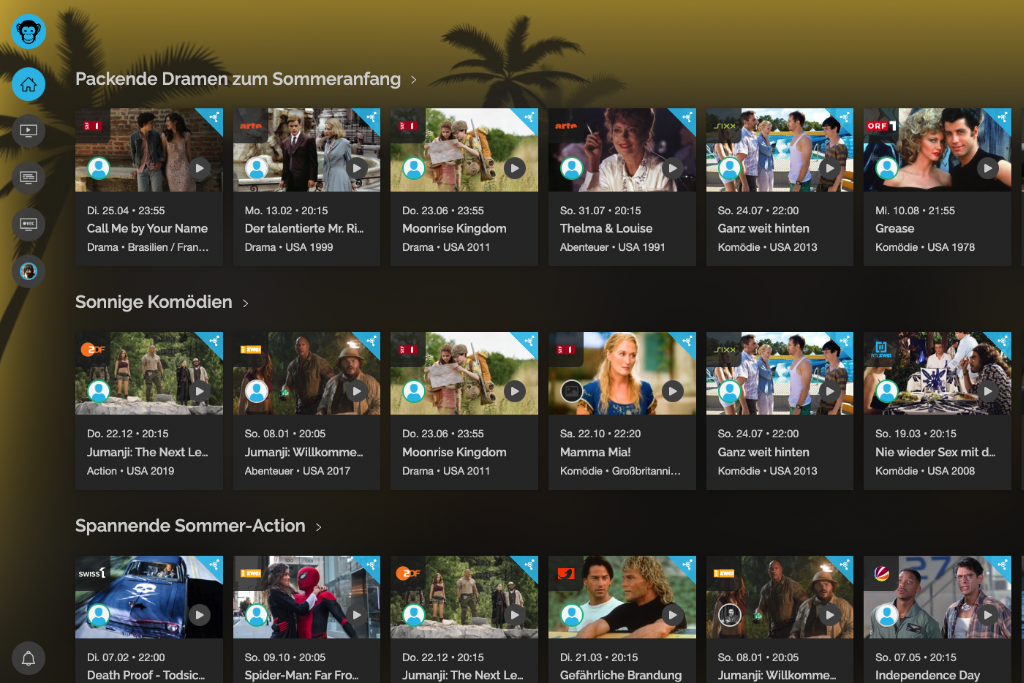This screenshot has width=1024, height=683.
Task: Click the dark badge on Mamma Mia! thumbnail
Action: coord(571,391)
